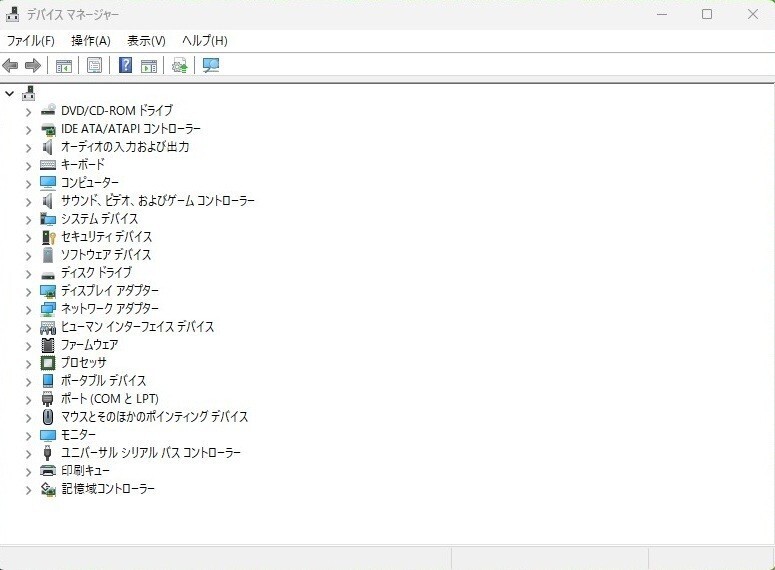Click the コンピューター monitor icon

pyautogui.click(x=48, y=182)
